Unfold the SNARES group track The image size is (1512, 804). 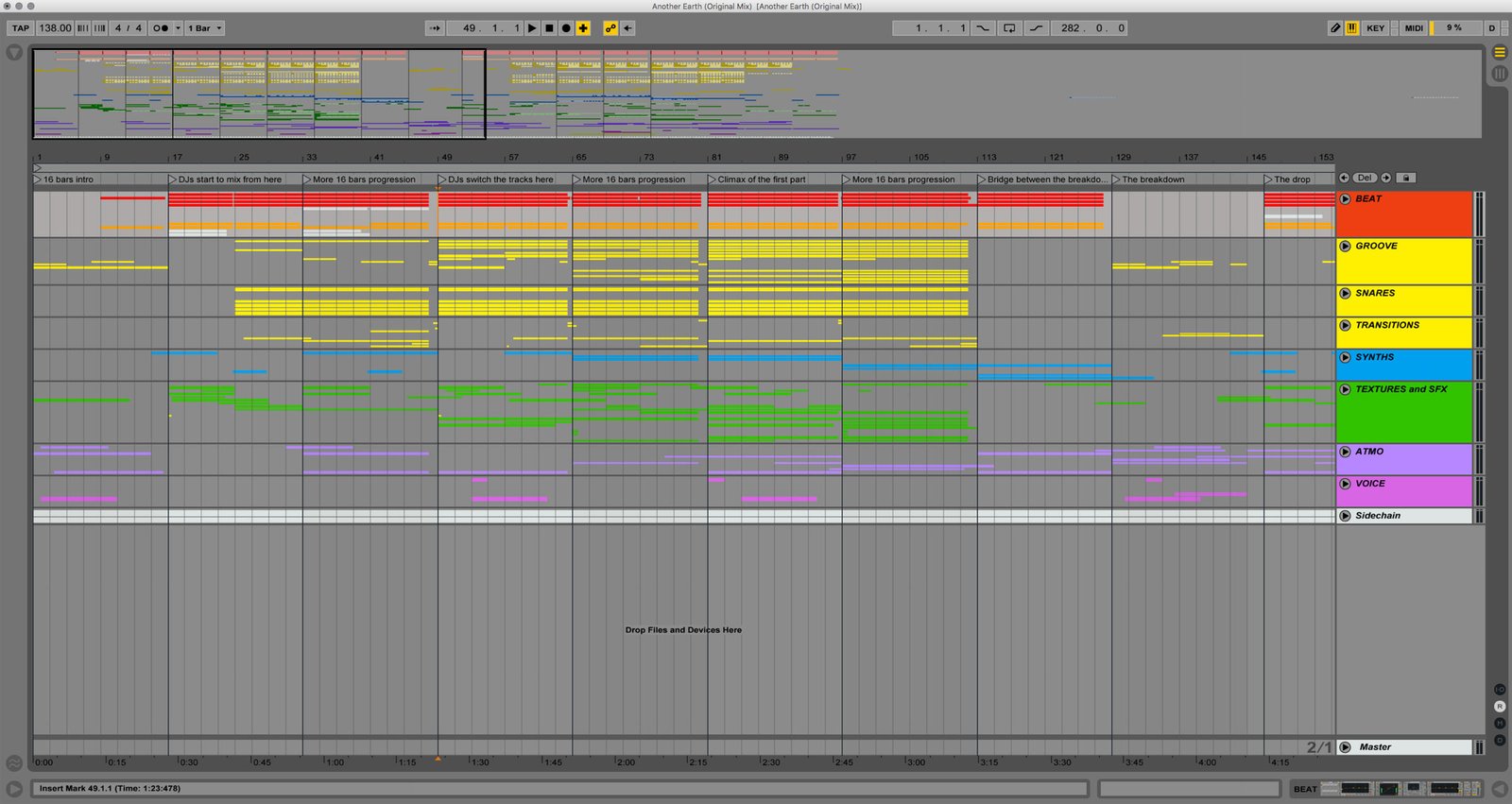tap(1346, 293)
